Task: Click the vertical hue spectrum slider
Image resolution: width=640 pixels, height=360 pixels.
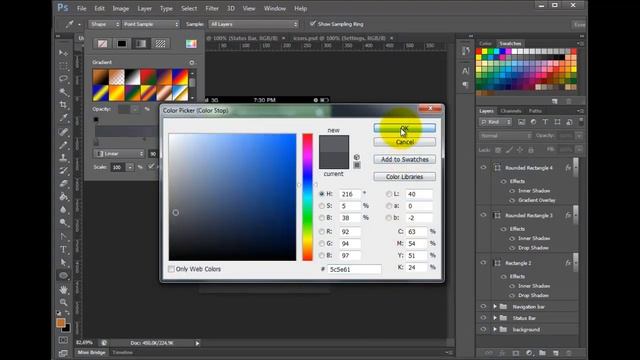Action: [307, 197]
